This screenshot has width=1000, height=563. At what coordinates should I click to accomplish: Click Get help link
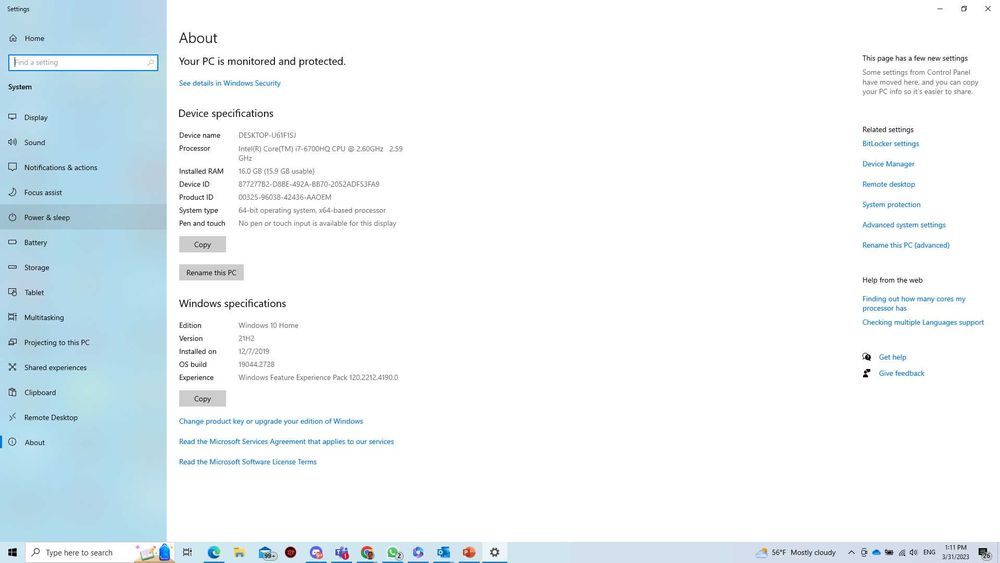892,358
